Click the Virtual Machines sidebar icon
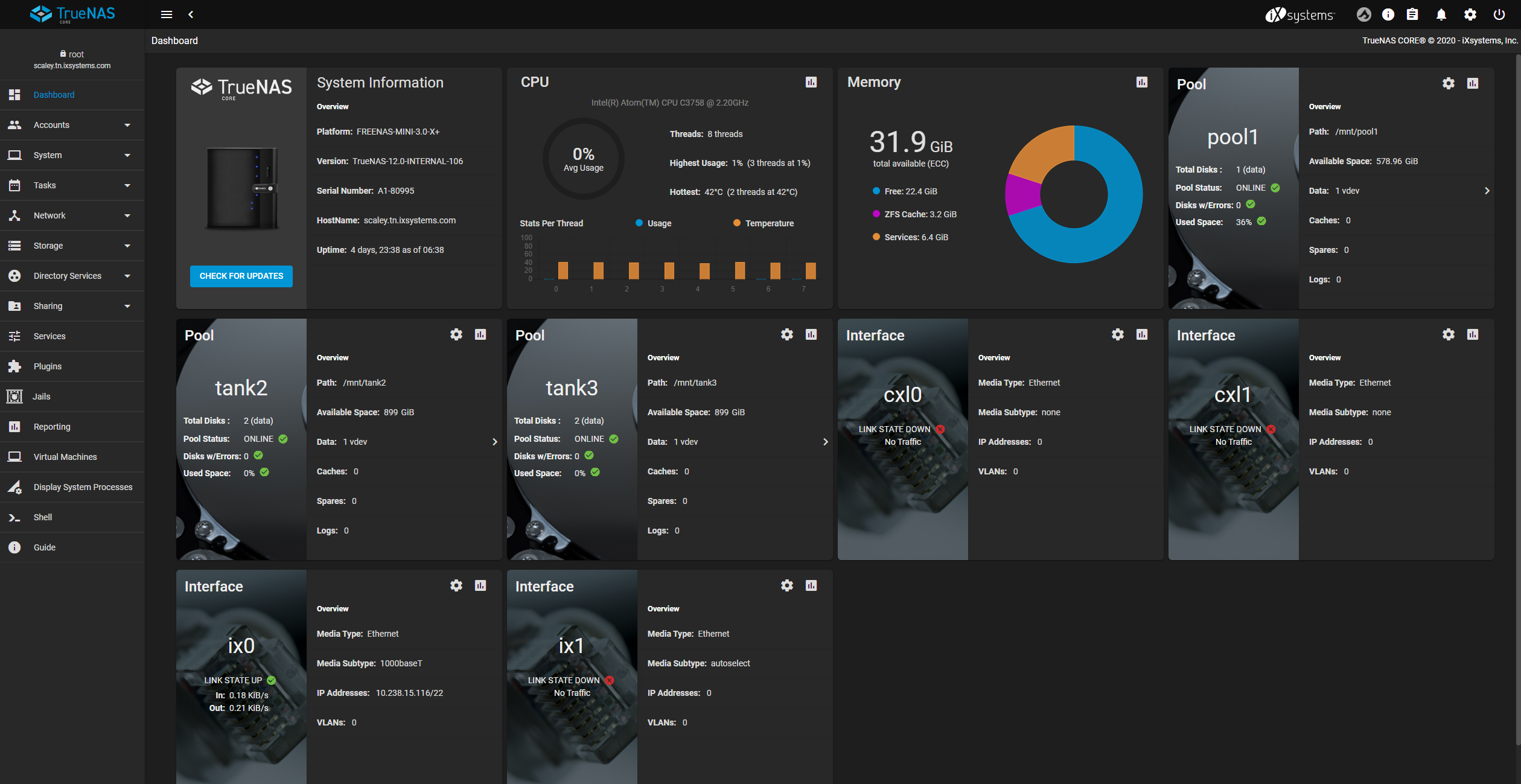 pos(15,456)
